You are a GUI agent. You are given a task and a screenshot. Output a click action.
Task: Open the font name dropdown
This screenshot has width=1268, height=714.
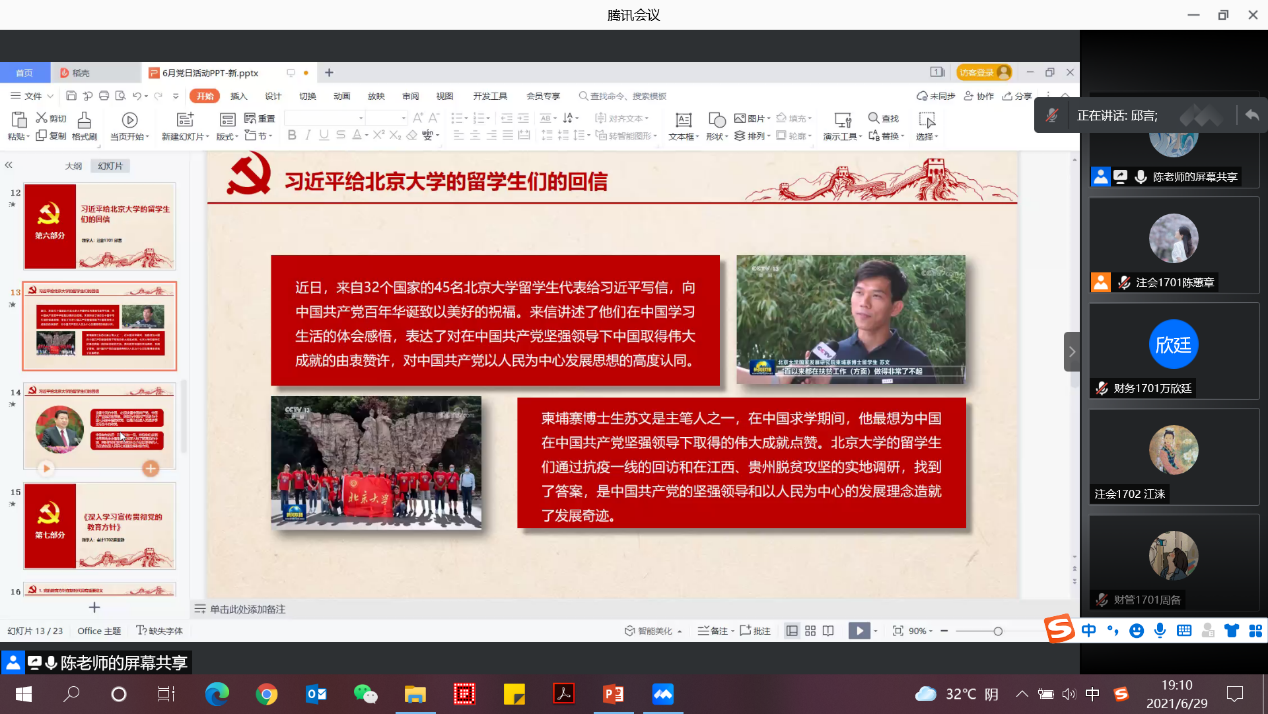361,118
